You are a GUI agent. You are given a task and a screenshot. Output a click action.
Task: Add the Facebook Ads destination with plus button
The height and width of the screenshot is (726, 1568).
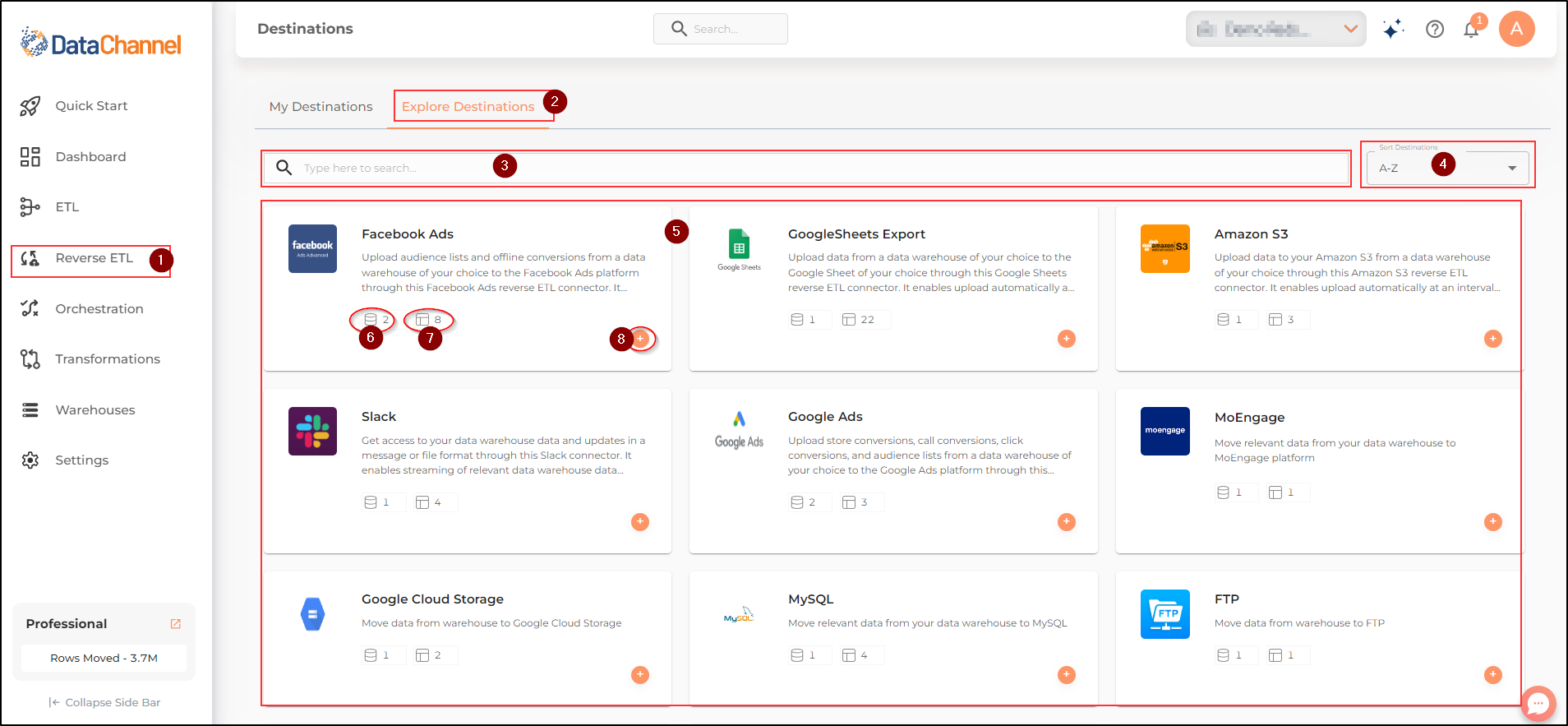click(x=640, y=339)
